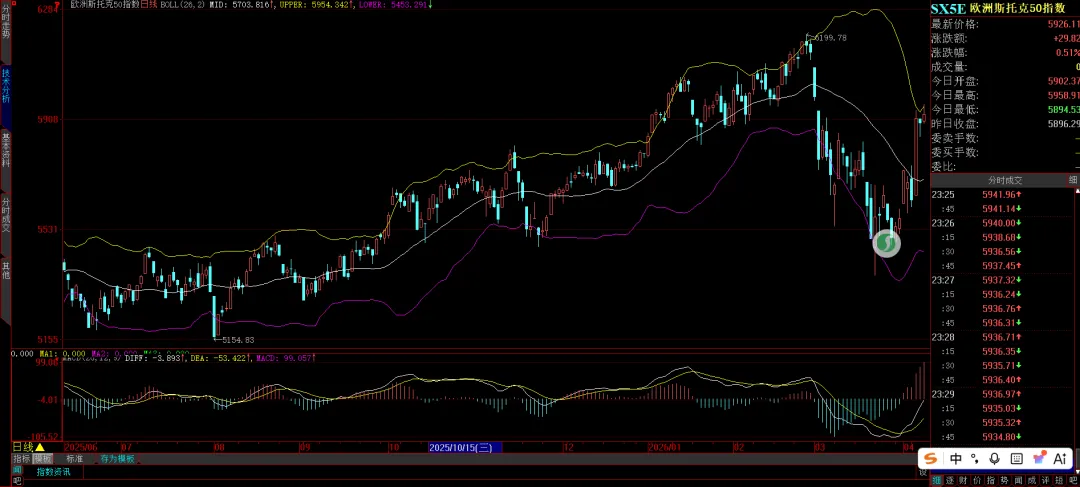The height and width of the screenshot is (487, 1080).
Task: Click the 最新价格 value 5926.11
Action: coord(1063,24)
